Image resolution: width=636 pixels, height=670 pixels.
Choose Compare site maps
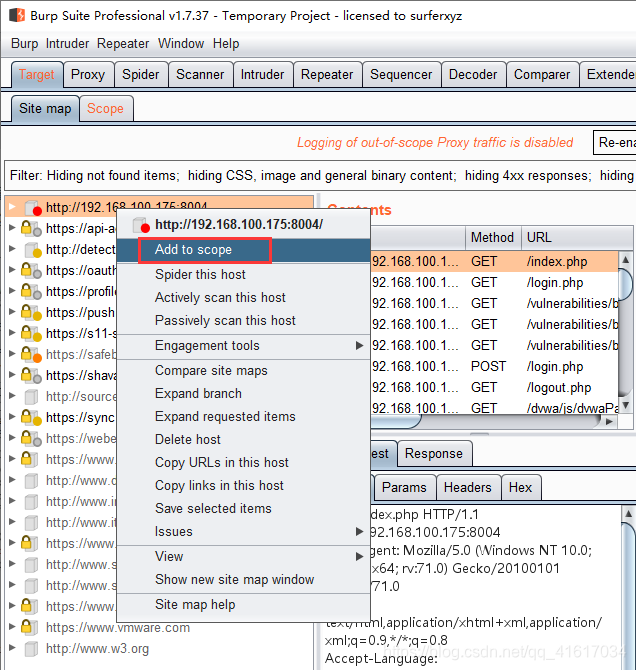click(x=243, y=370)
